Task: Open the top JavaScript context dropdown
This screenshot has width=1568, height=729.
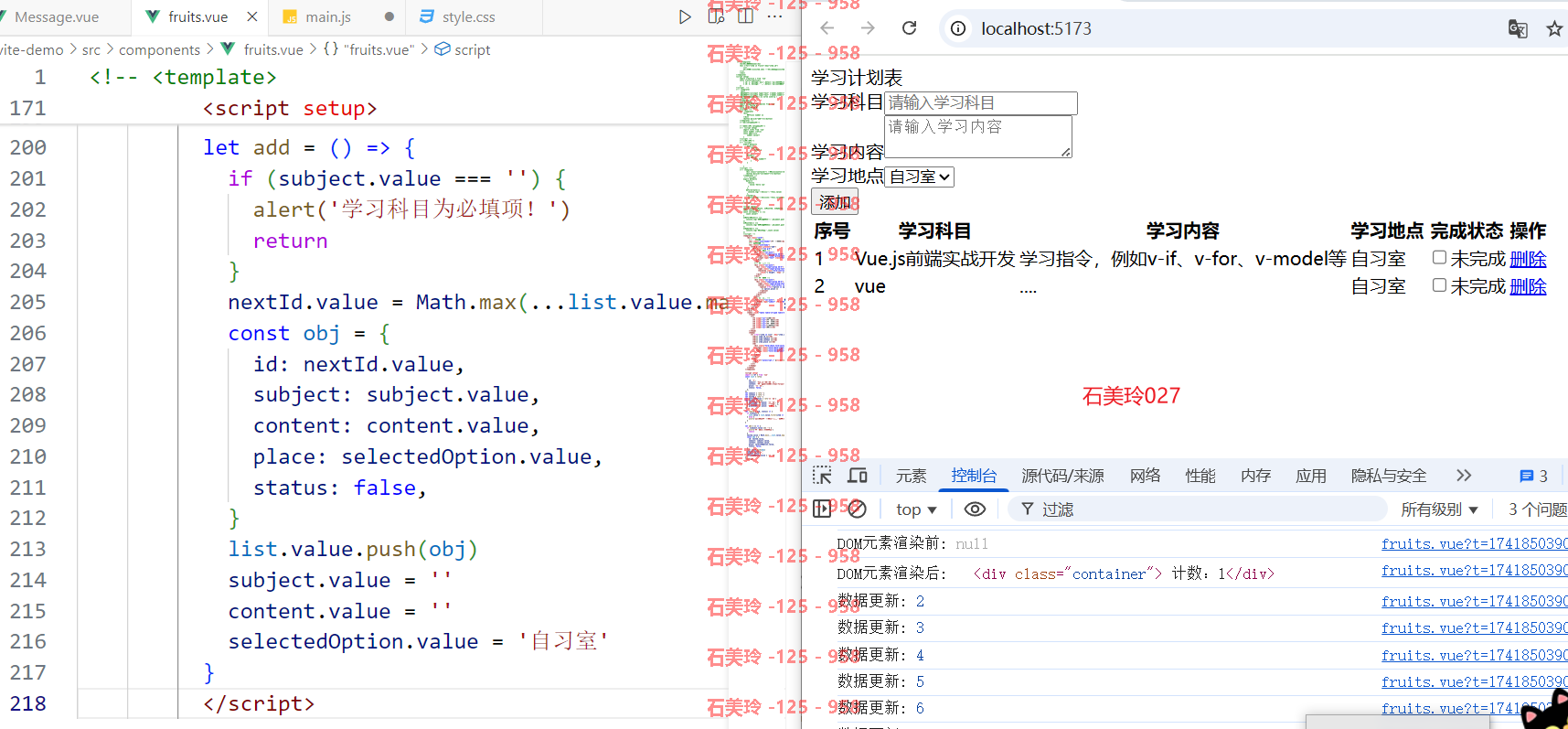Action: pyautogui.click(x=916, y=509)
